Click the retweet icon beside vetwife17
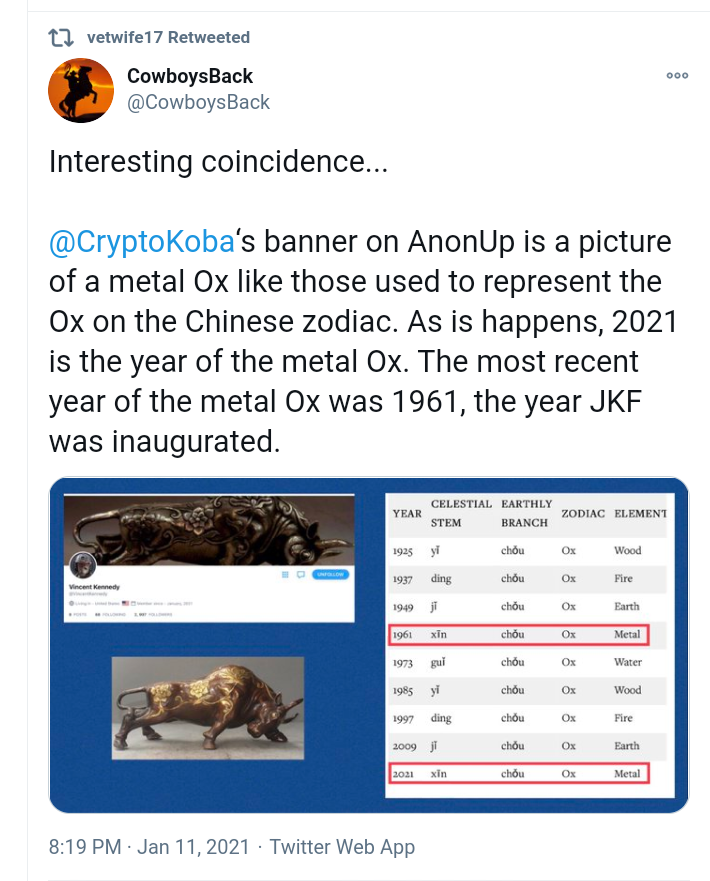This screenshot has height=881, width=710. pyautogui.click(x=61, y=38)
